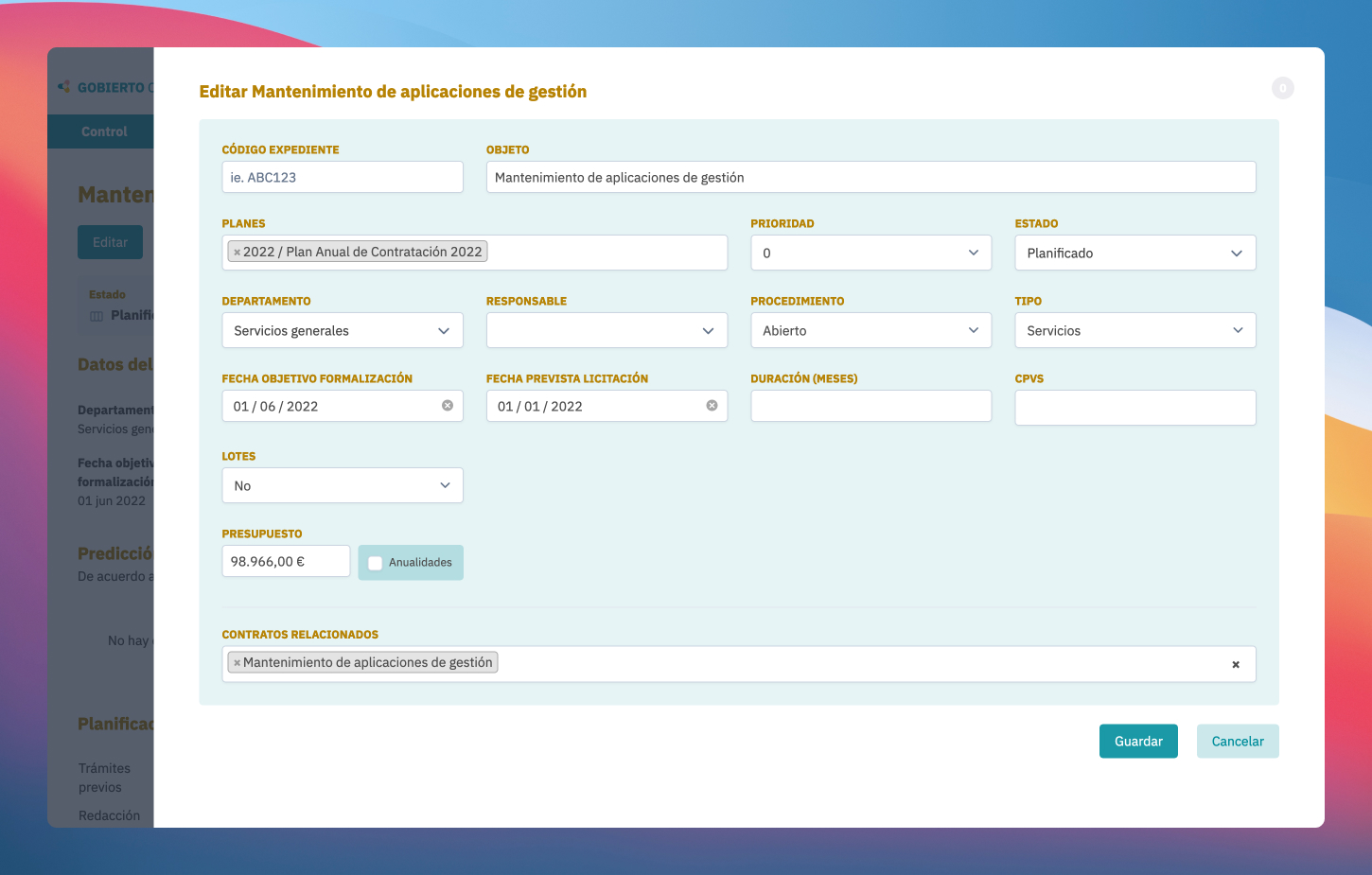Click the CPVs input field

click(1135, 408)
